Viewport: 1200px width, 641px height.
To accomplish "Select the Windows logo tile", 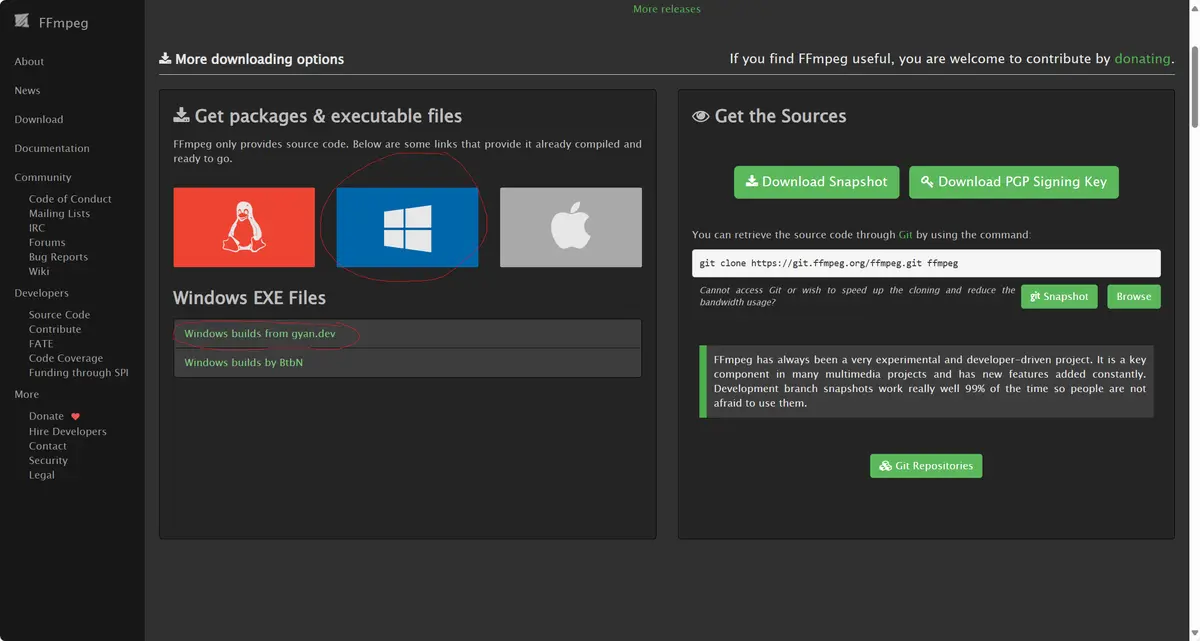I will (x=407, y=227).
